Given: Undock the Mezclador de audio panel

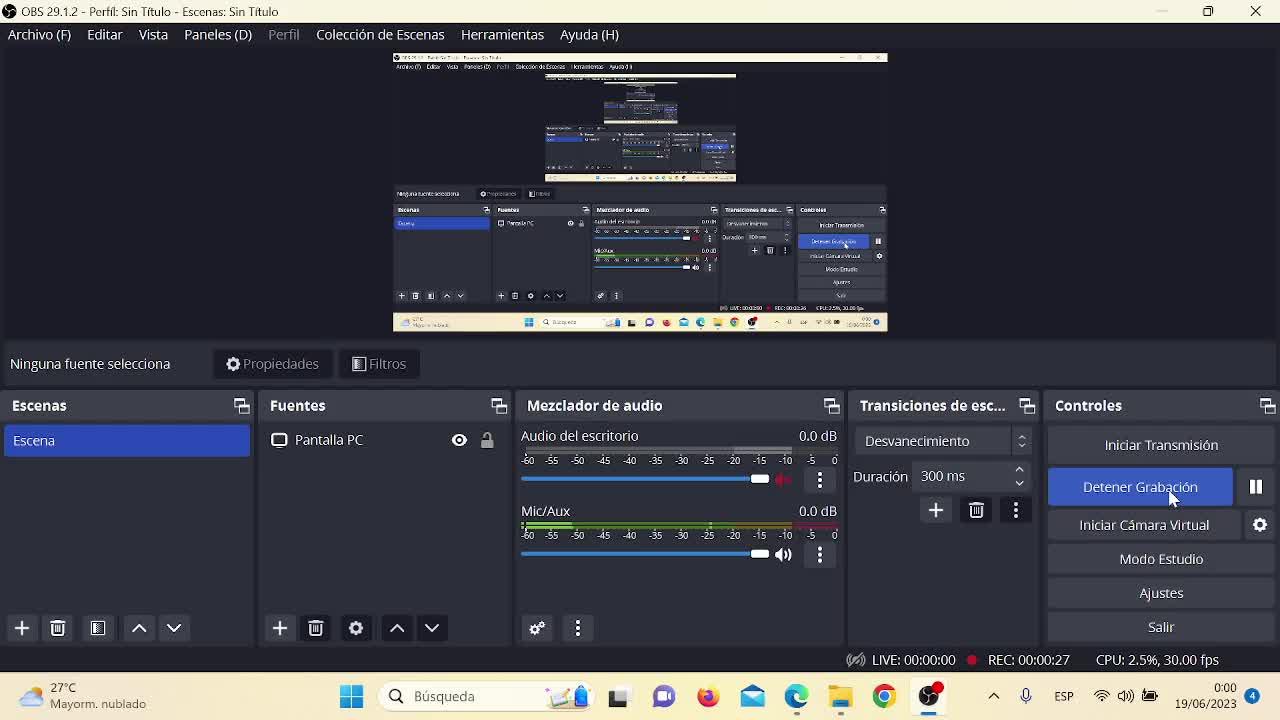Looking at the screenshot, I should click(x=831, y=406).
